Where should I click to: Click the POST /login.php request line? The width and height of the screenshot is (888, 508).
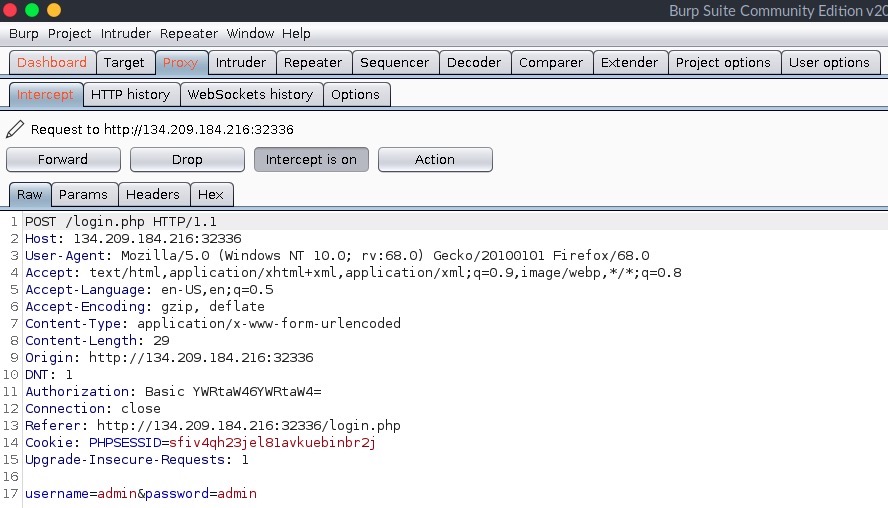pos(121,221)
